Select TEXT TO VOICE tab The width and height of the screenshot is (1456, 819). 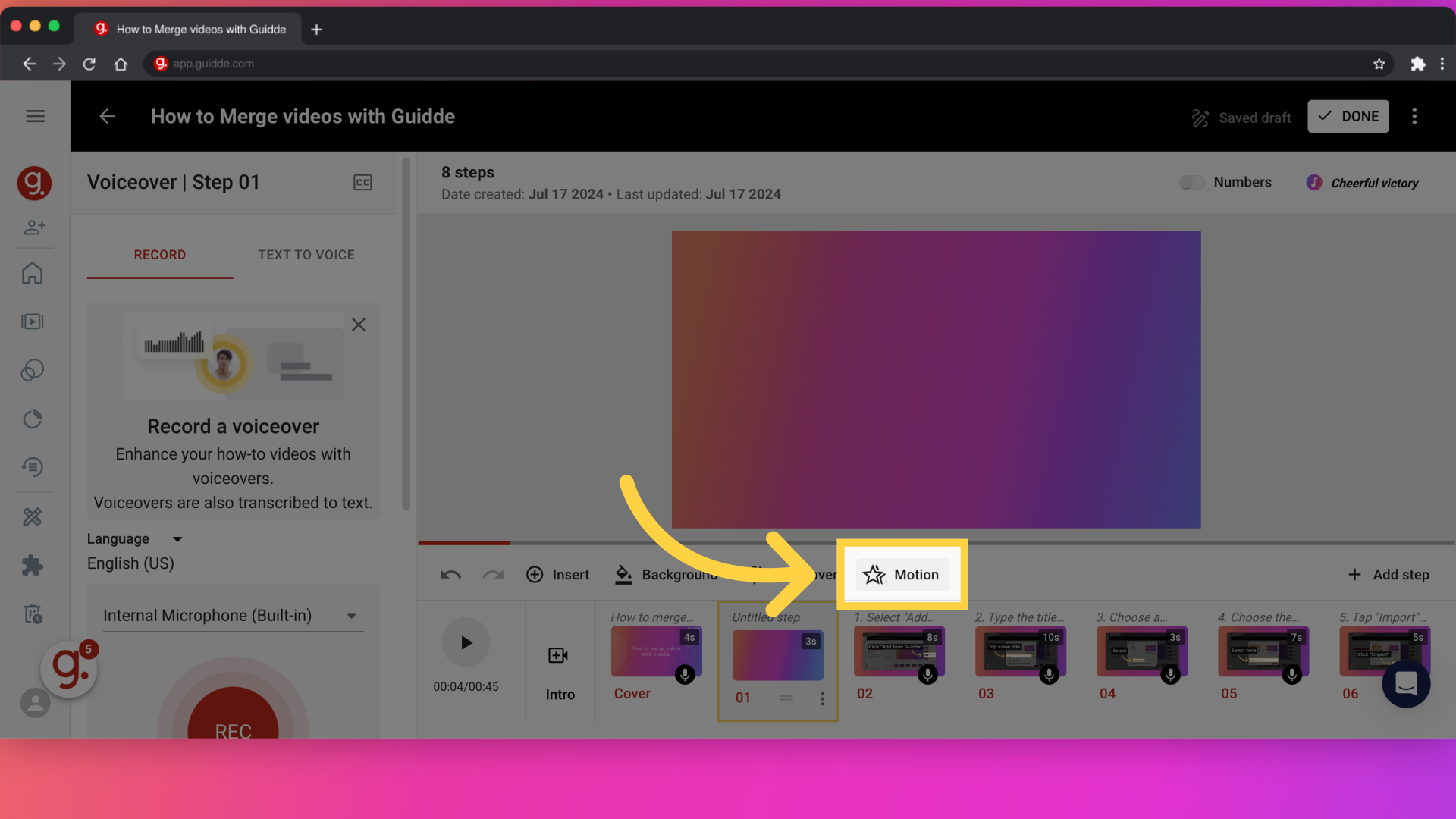(306, 254)
